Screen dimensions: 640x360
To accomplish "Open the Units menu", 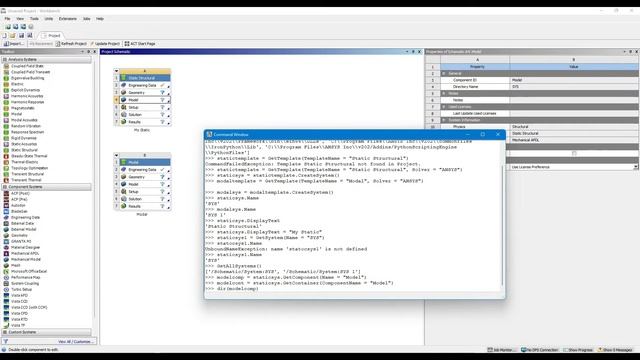I will click(x=49, y=19).
